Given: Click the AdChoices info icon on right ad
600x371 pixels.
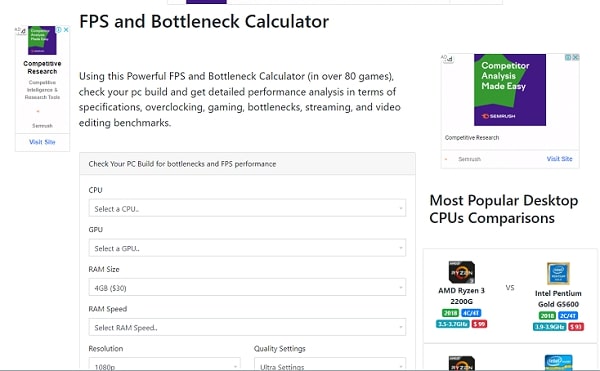Looking at the screenshot, I should click(x=568, y=57).
